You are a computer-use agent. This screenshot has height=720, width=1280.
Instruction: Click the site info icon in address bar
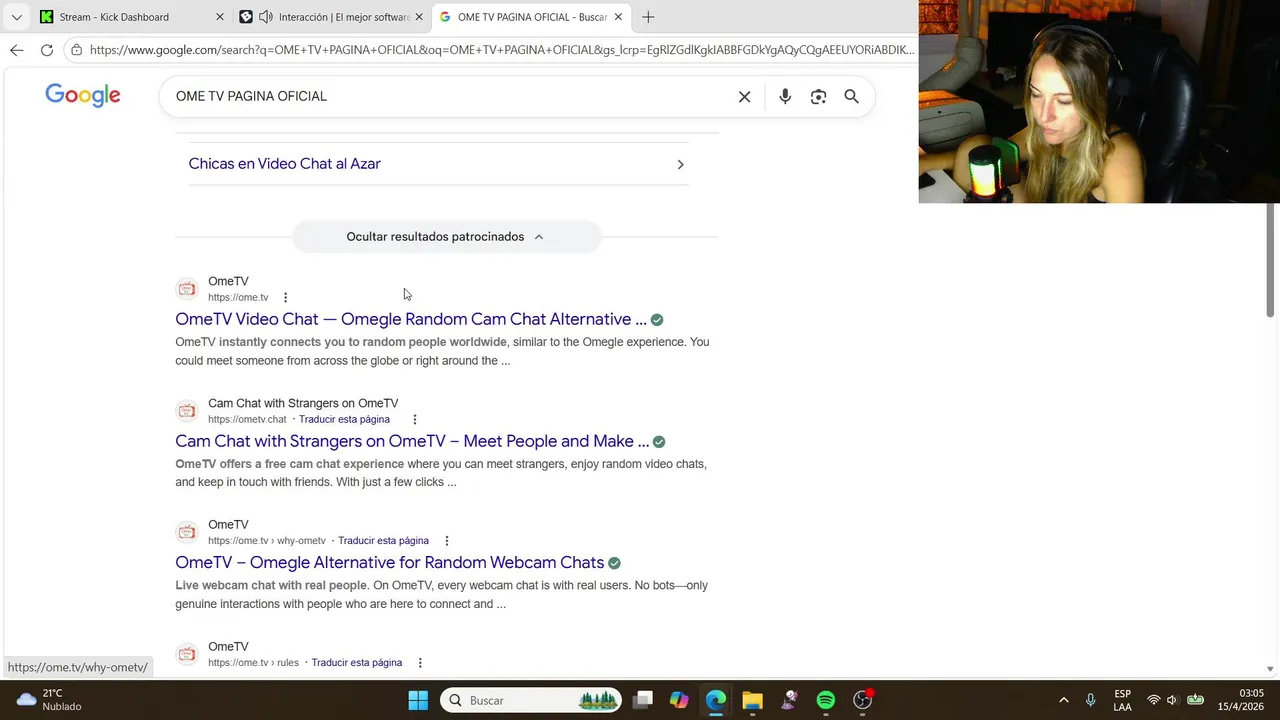point(76,50)
